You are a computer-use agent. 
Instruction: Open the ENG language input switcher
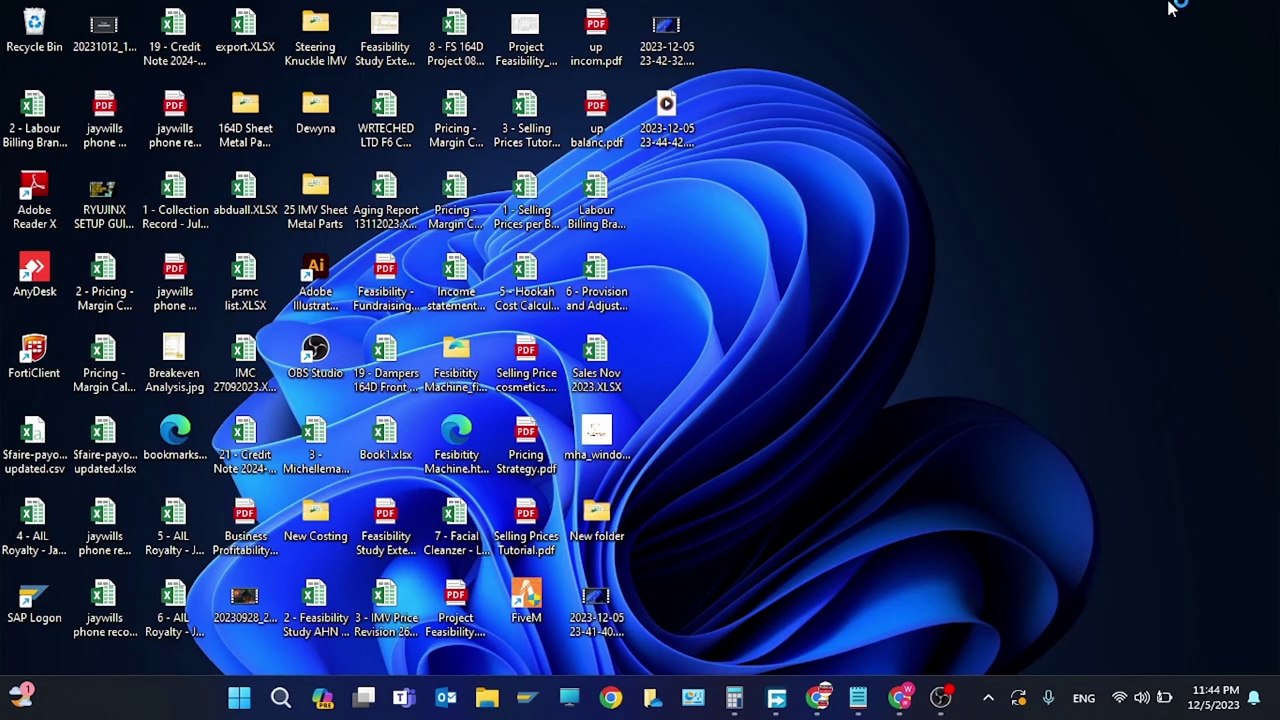click(1083, 698)
